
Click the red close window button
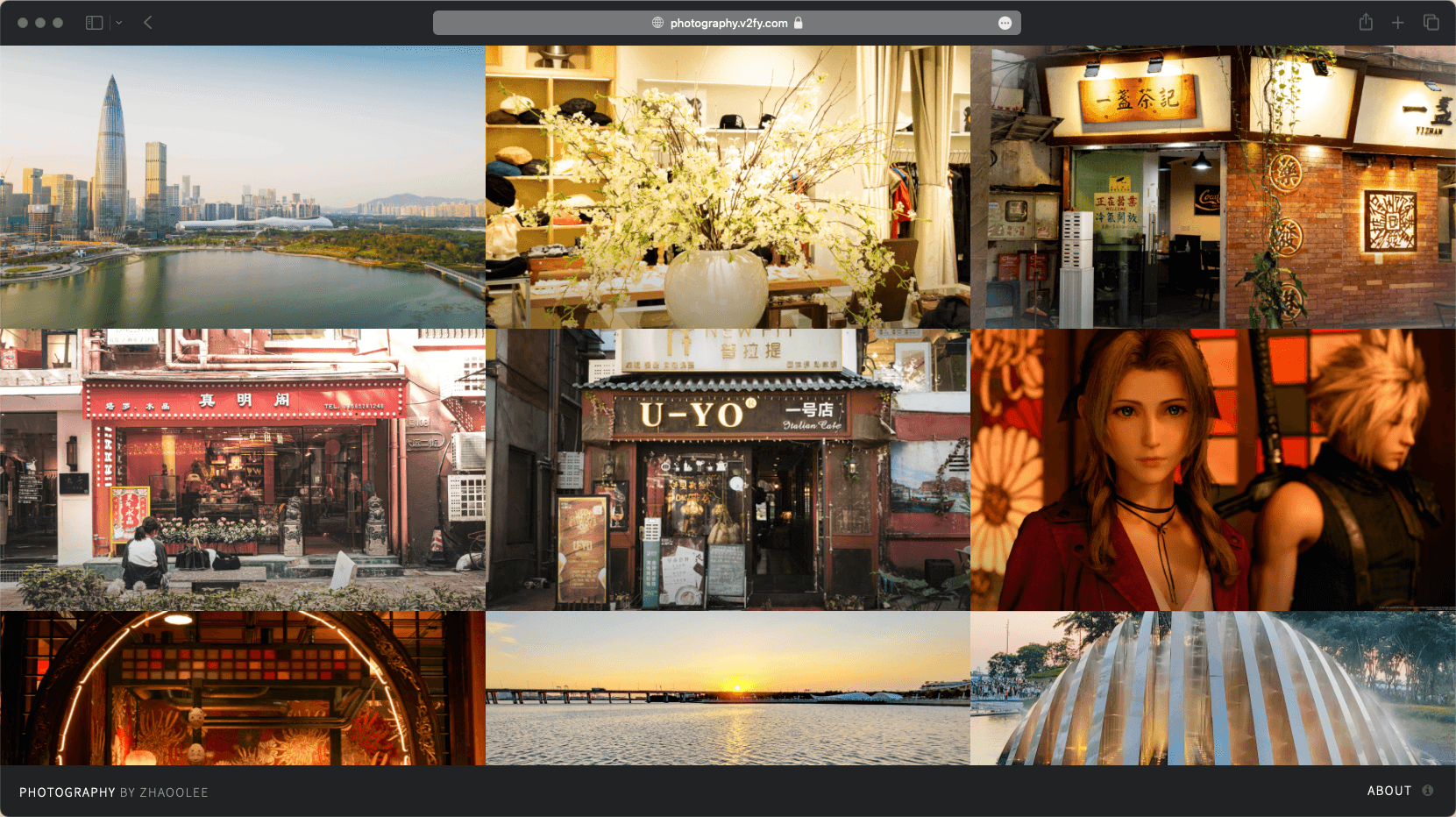pos(23,23)
